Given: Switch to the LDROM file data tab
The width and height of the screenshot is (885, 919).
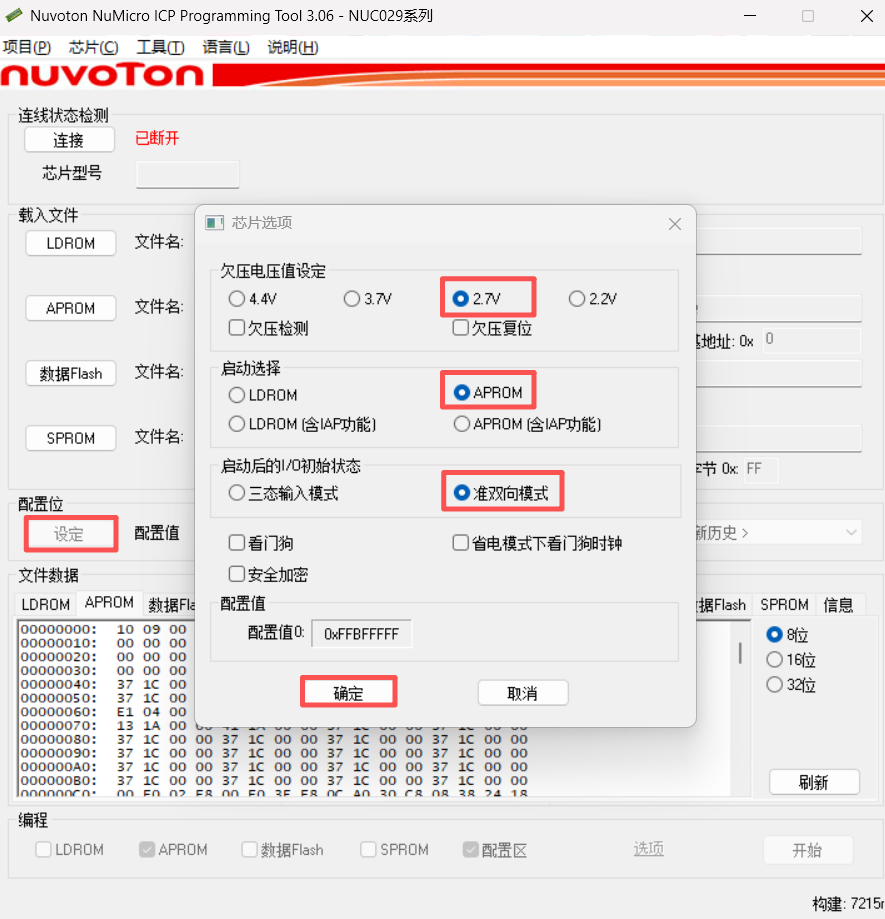Looking at the screenshot, I should tap(46, 605).
